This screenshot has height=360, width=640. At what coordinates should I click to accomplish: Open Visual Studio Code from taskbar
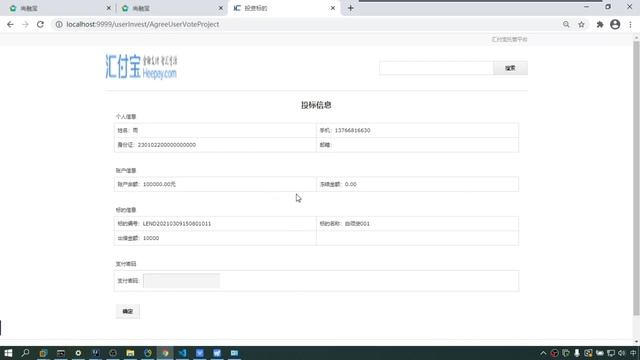(x=182, y=353)
